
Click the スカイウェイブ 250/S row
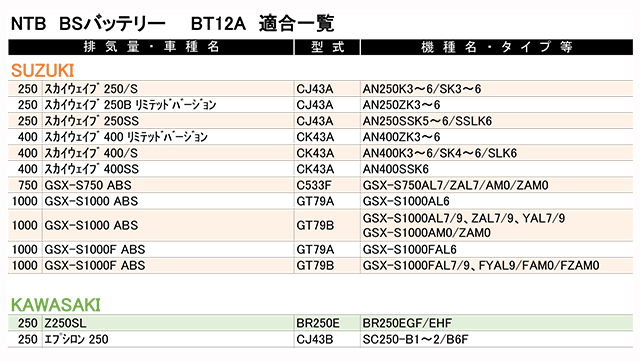point(320,89)
